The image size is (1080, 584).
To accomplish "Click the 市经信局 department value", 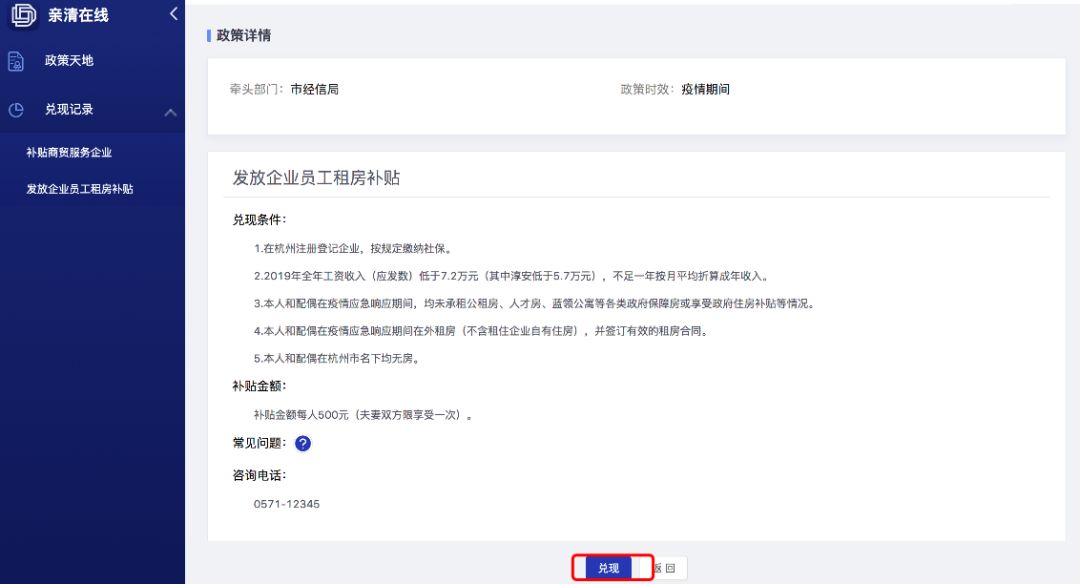I will 314,89.
